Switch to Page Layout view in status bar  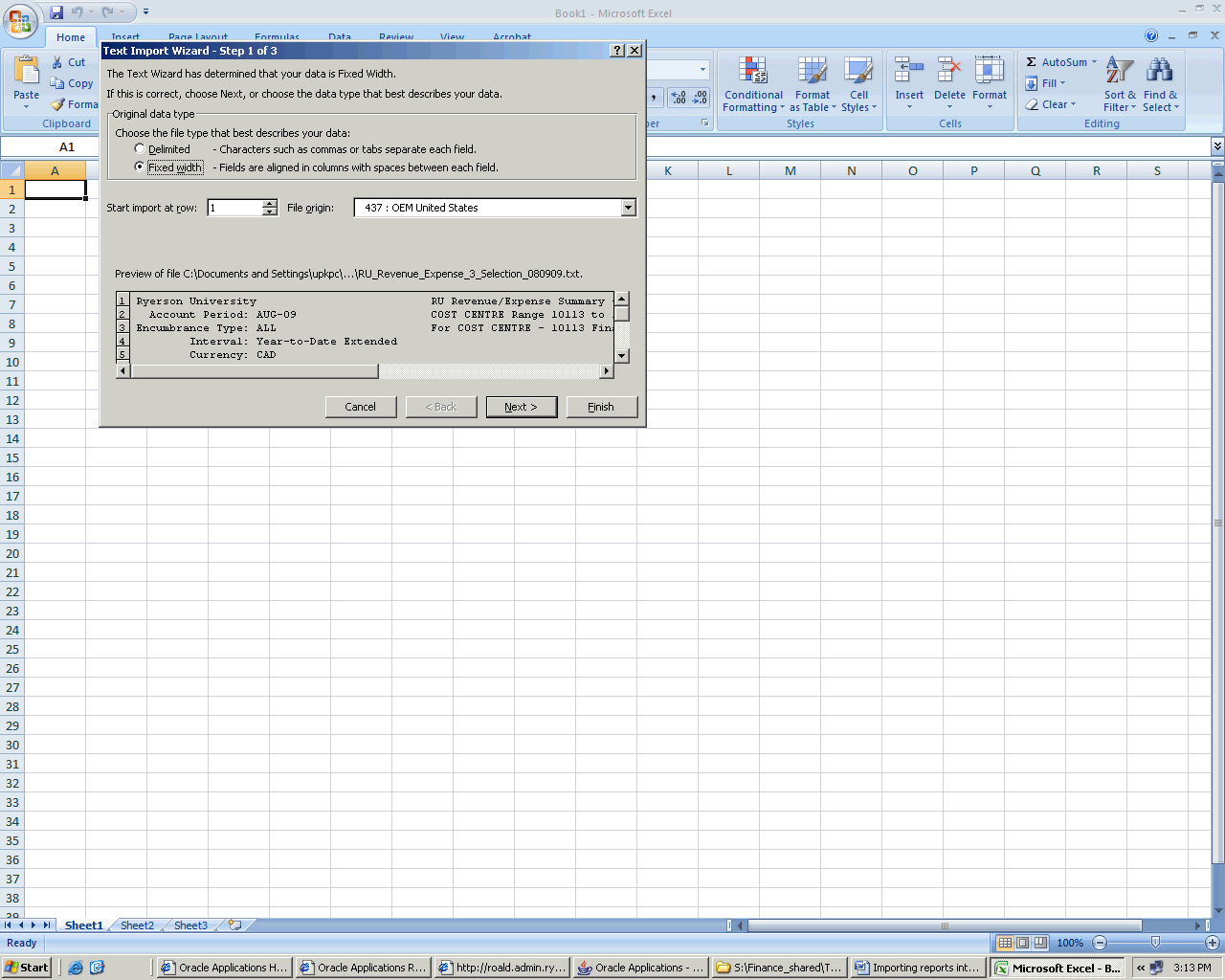pos(1022,943)
